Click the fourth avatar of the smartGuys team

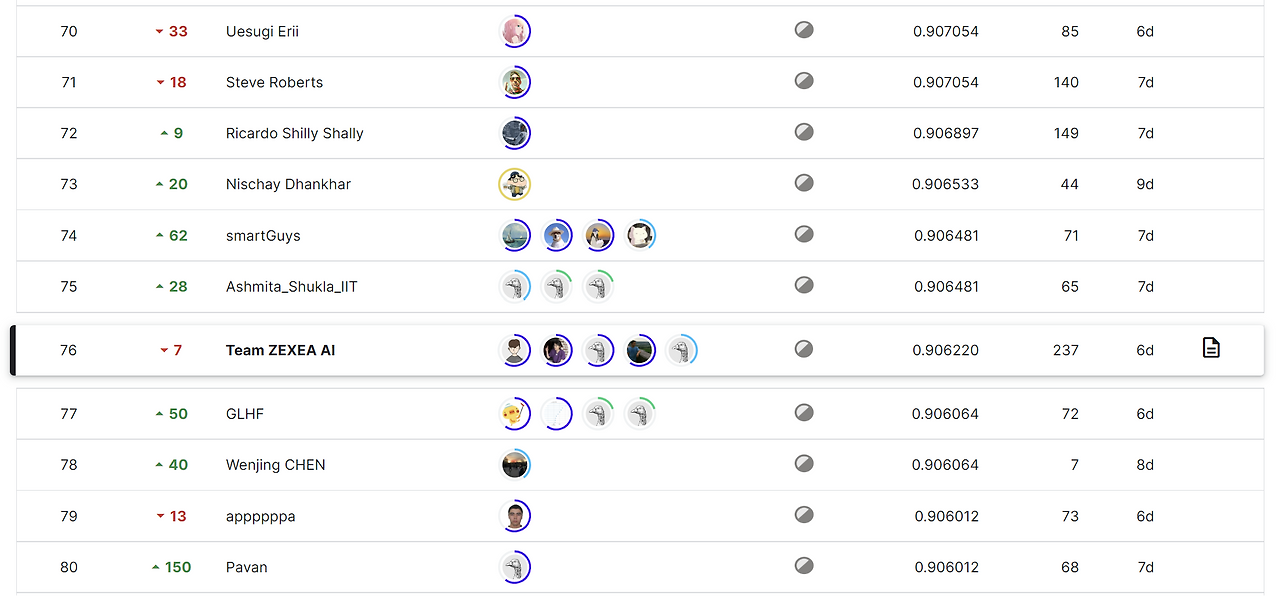click(640, 235)
